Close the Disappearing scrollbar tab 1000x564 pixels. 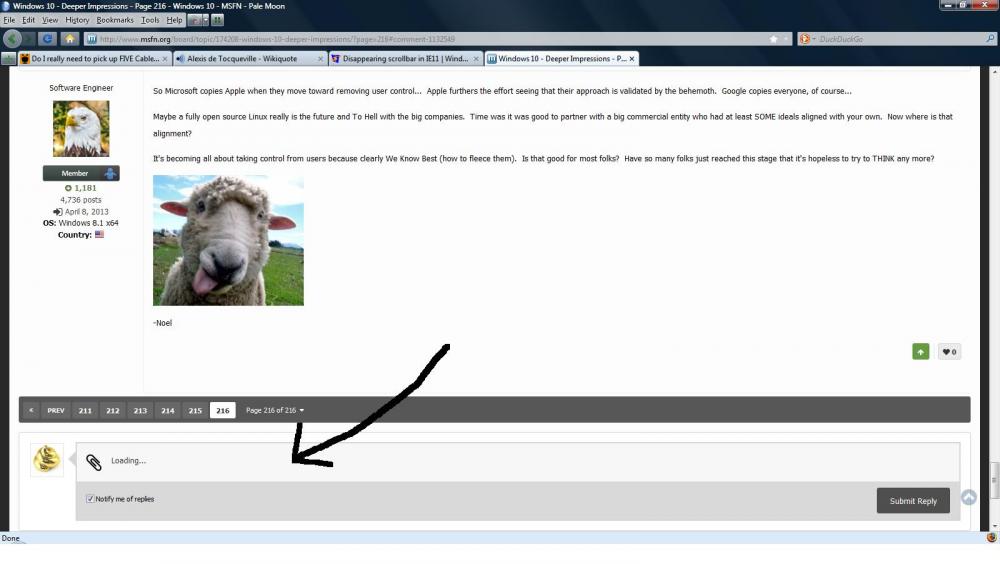coord(476,59)
